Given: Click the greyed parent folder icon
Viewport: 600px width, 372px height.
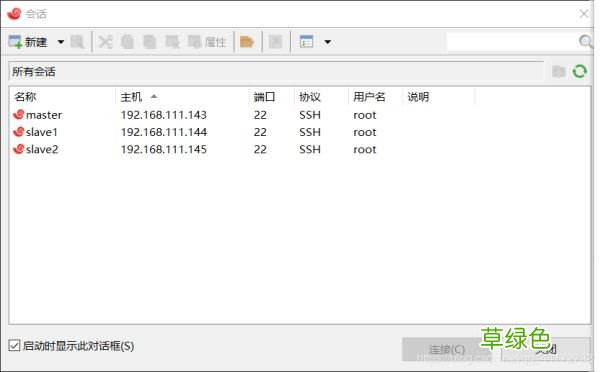Looking at the screenshot, I should (559, 72).
